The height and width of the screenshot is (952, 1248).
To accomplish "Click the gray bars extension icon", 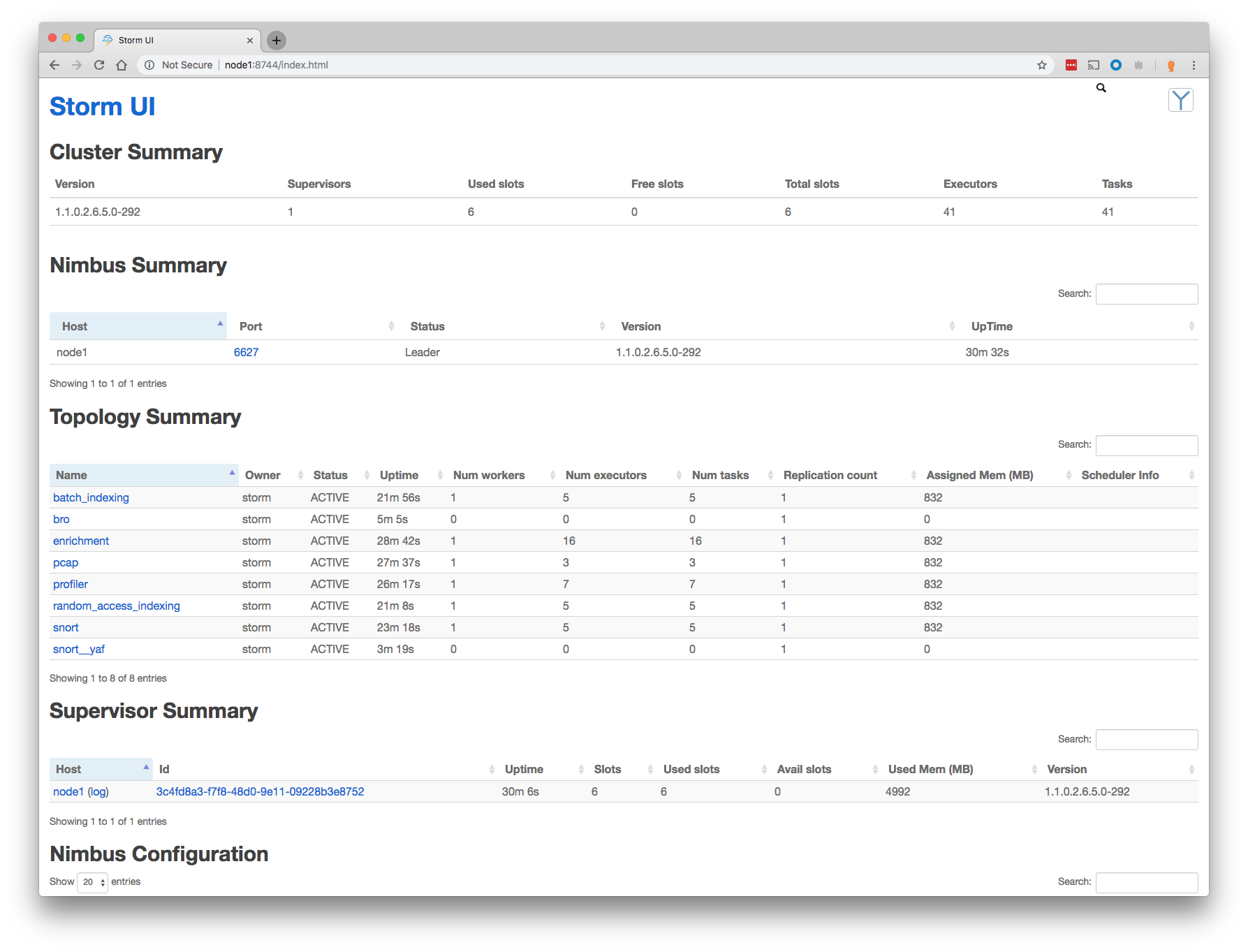I will (x=1138, y=65).
